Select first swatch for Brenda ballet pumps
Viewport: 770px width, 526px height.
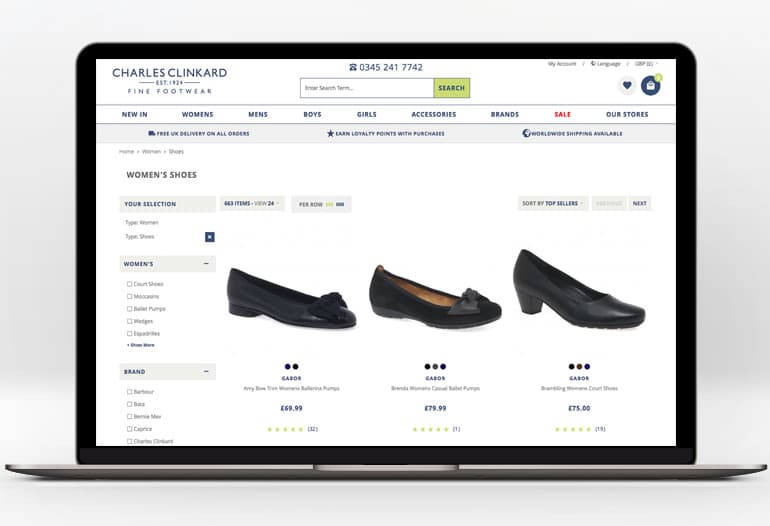(x=427, y=366)
